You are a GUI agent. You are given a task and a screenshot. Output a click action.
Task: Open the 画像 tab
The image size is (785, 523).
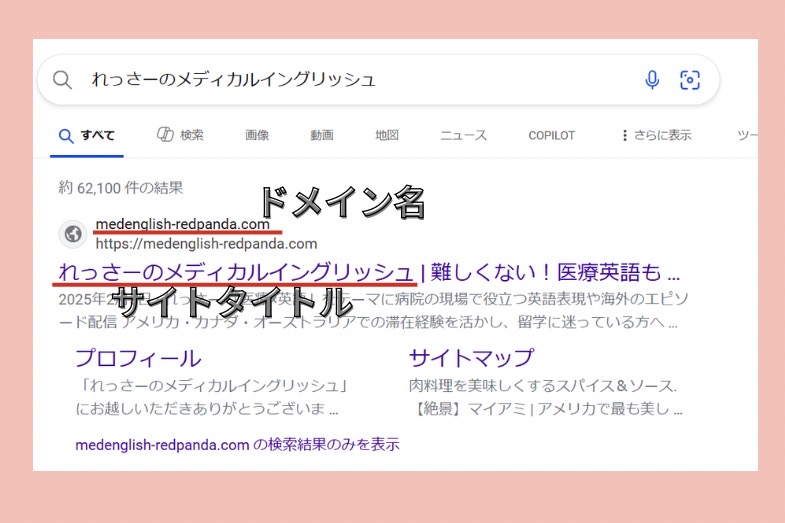(x=257, y=135)
